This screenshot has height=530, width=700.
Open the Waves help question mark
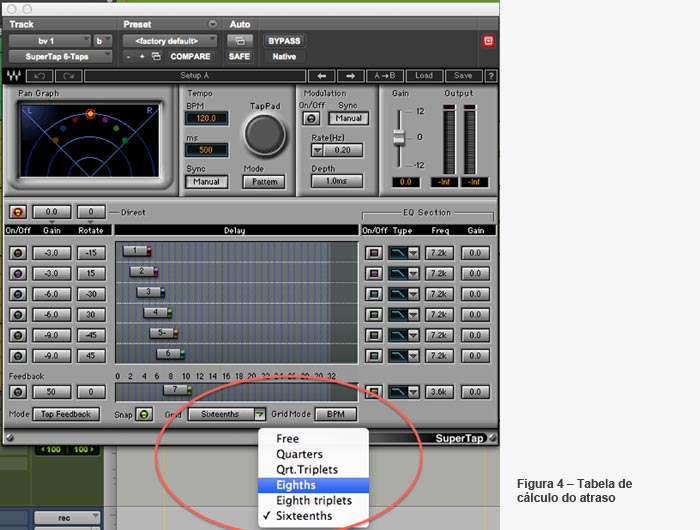pyautogui.click(x=491, y=76)
